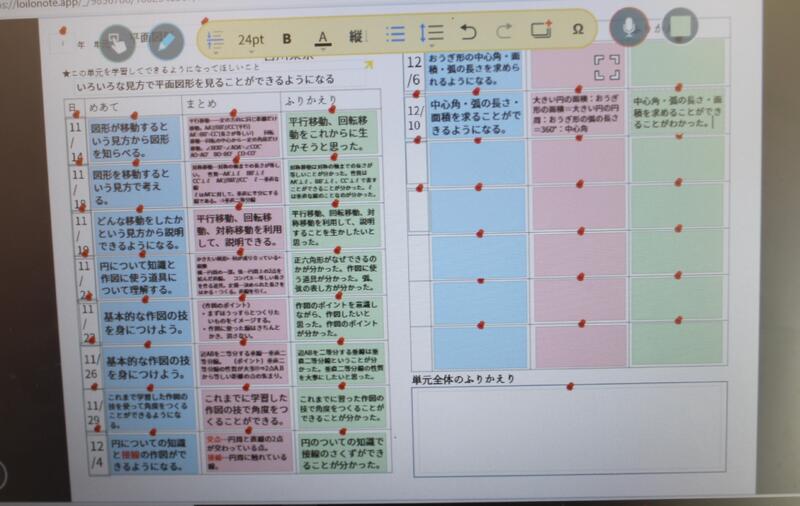Tap the square card button at top right

point(680,26)
